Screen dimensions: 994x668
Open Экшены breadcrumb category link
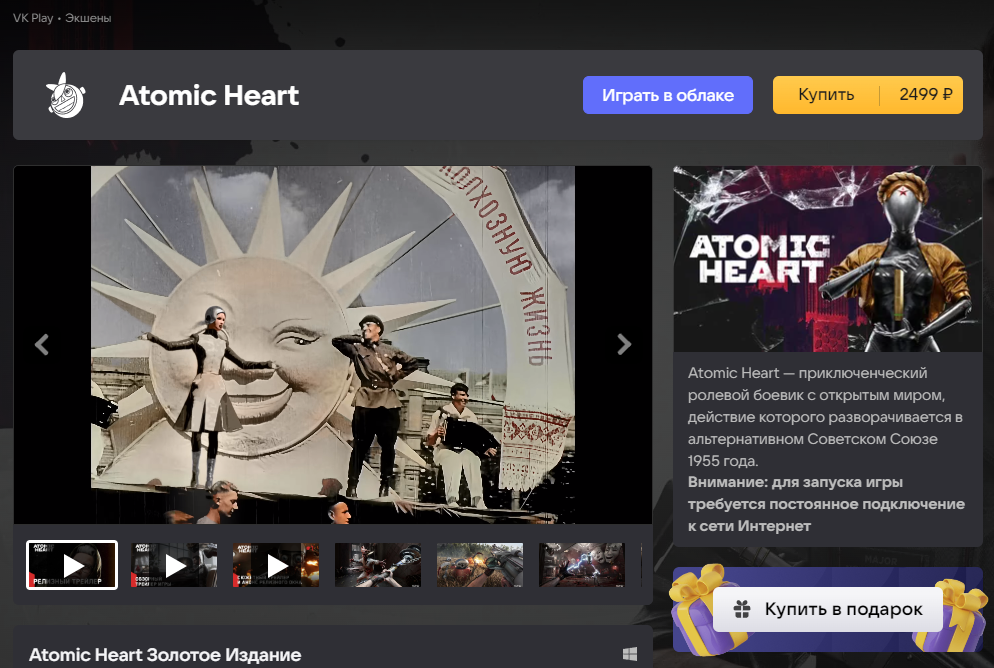coord(88,18)
